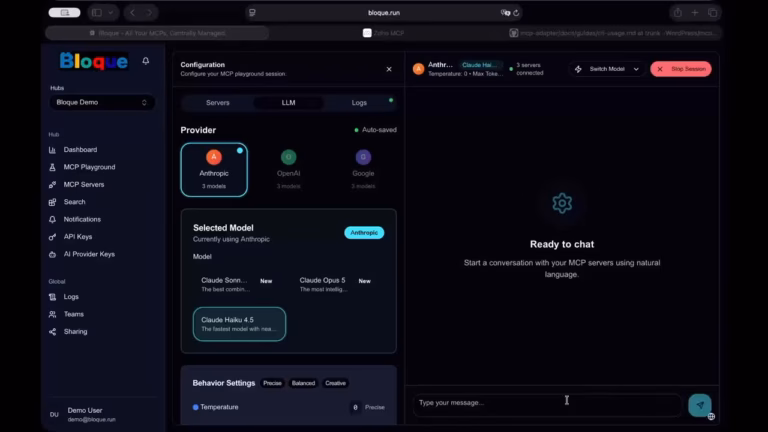Click the Anthropic avatar in chat header
This screenshot has width=768, height=432.
[418, 69]
